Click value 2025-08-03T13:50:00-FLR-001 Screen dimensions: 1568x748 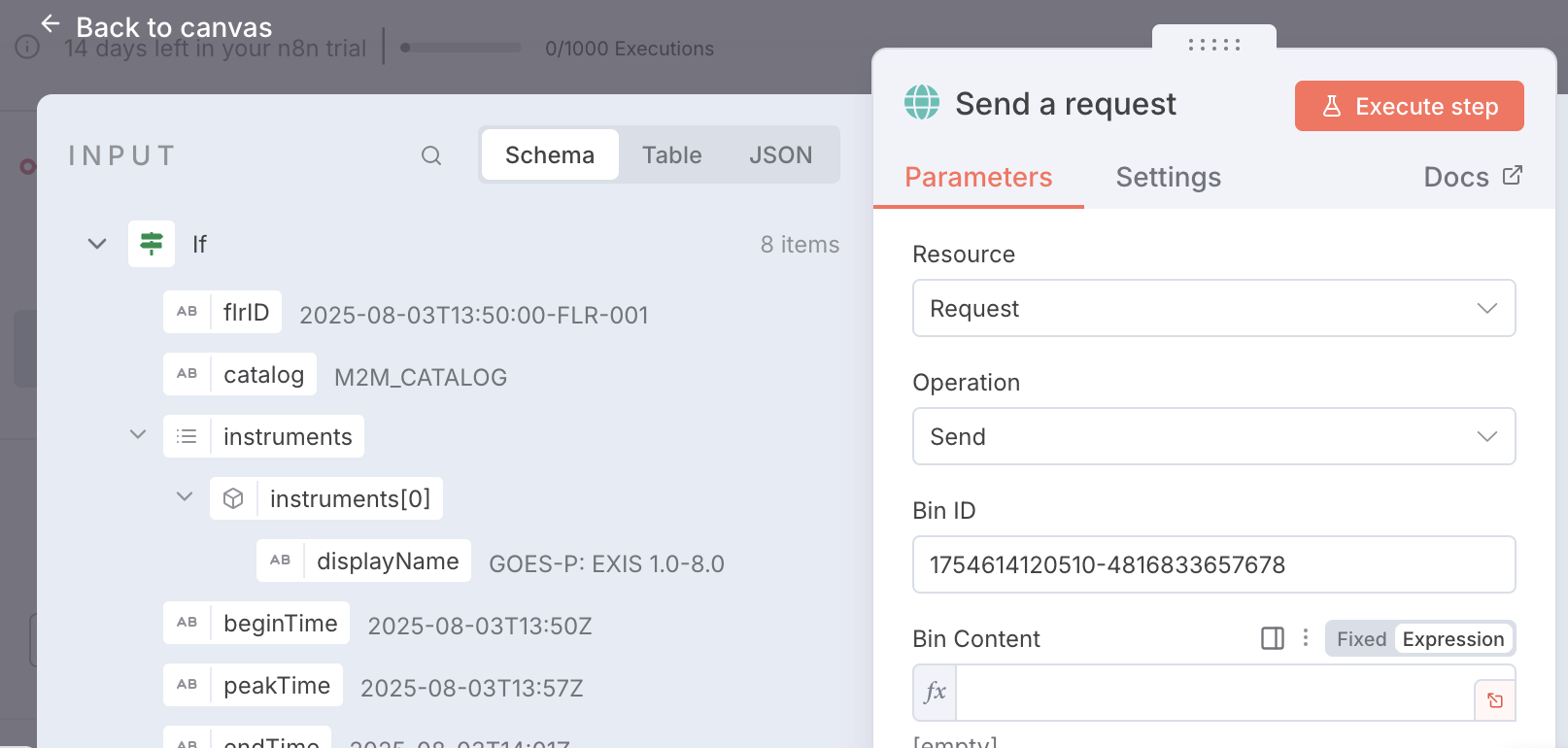tap(474, 315)
